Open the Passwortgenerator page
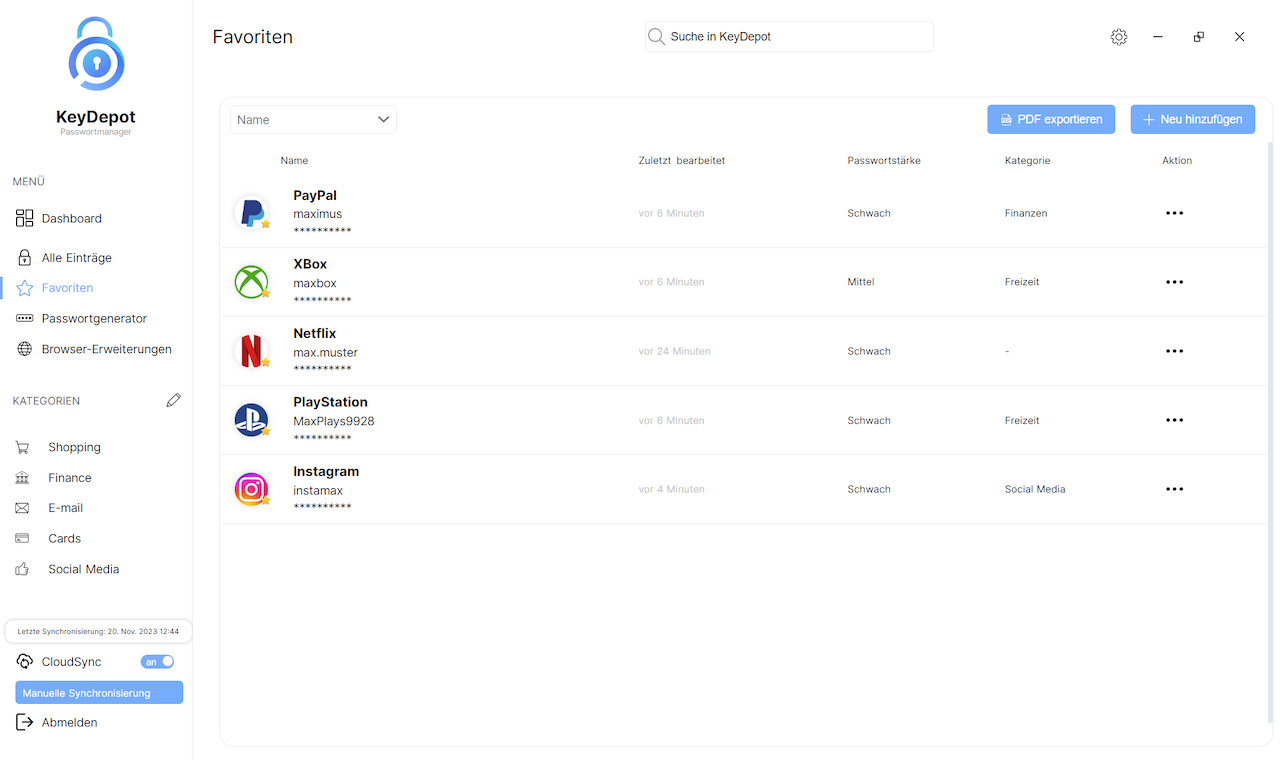The width and height of the screenshot is (1280, 760). tap(94, 318)
